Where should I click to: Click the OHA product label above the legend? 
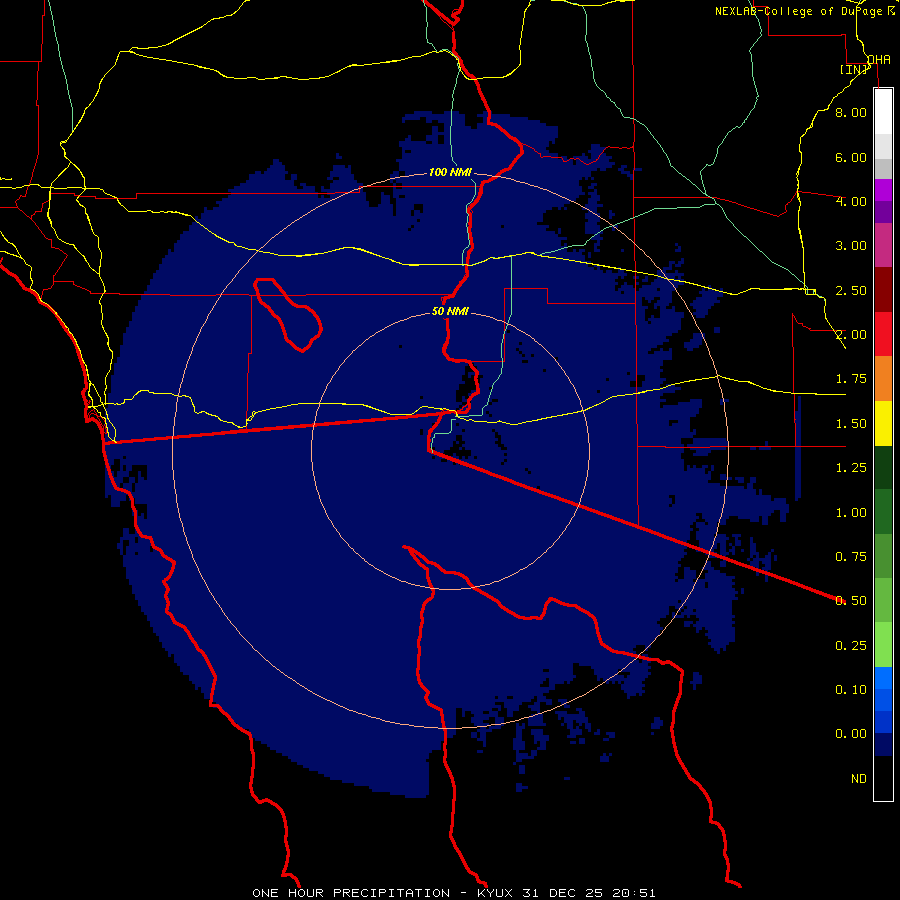click(879, 60)
